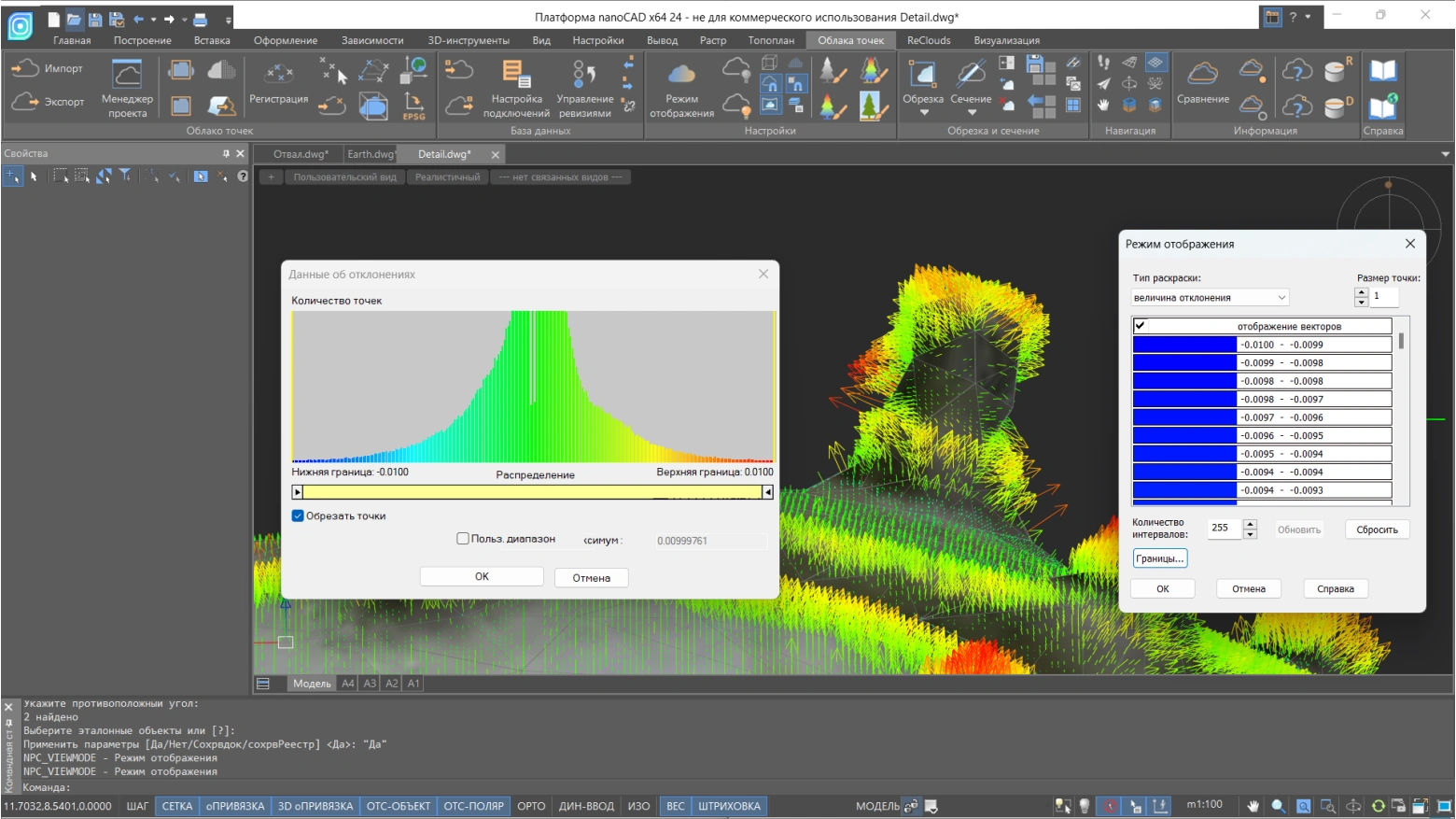Expand the Обрезка dropdown arrow

point(924,113)
